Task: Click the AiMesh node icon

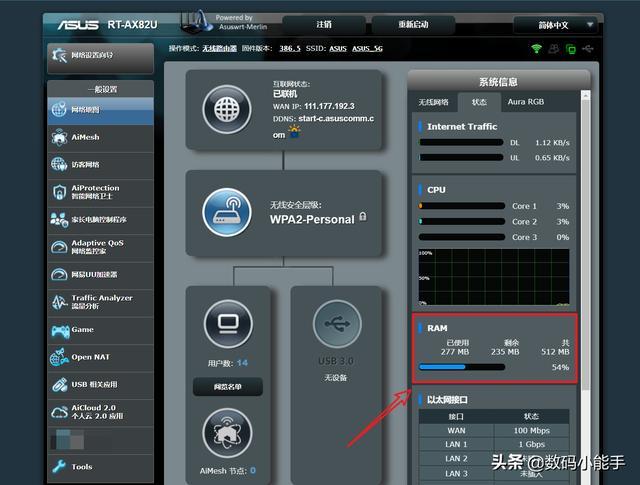Action: coord(227,433)
